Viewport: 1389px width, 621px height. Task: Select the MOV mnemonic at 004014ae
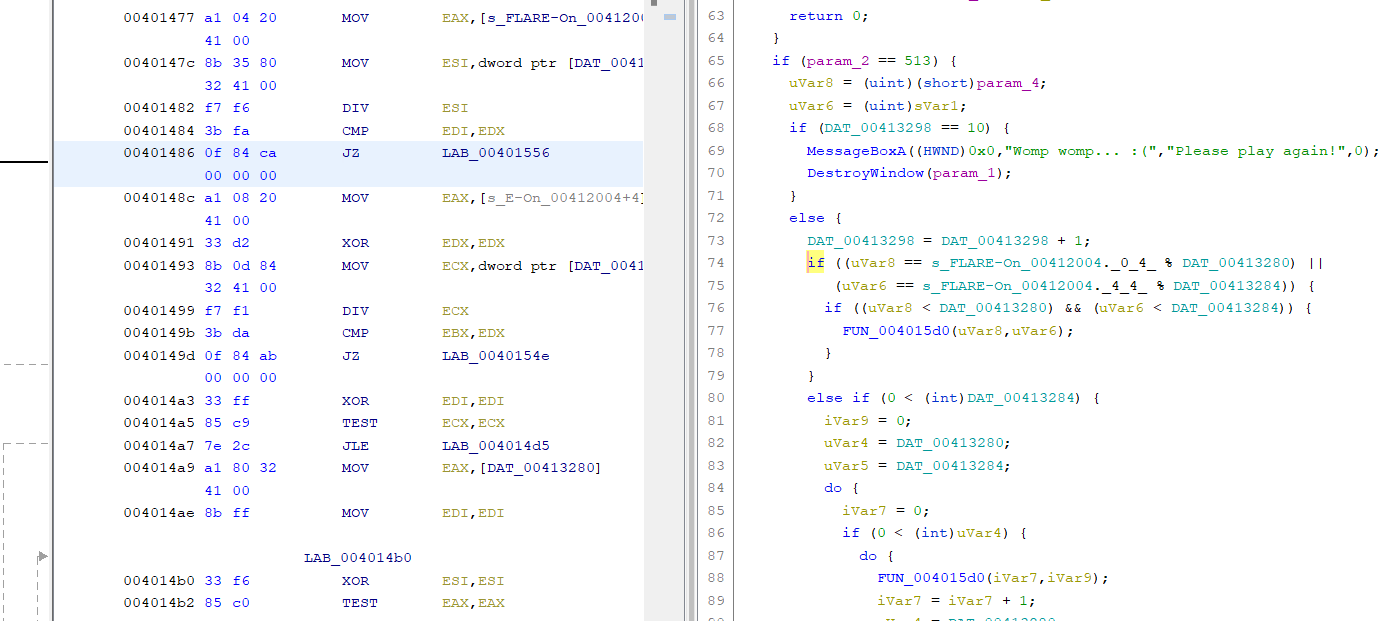355,513
